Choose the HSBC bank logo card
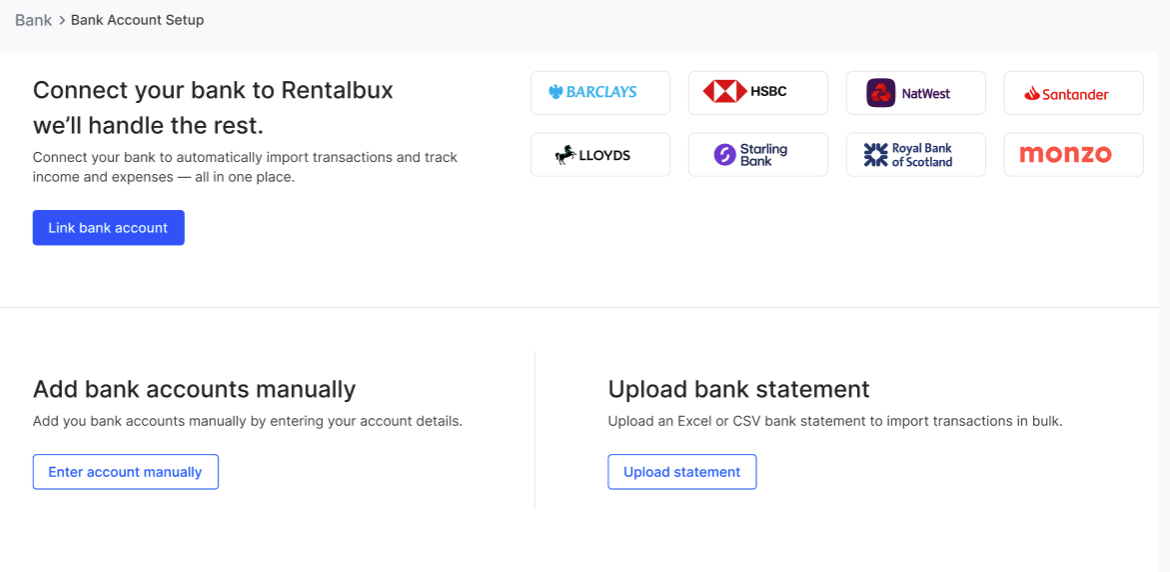The image size is (1170, 572). 758,93
